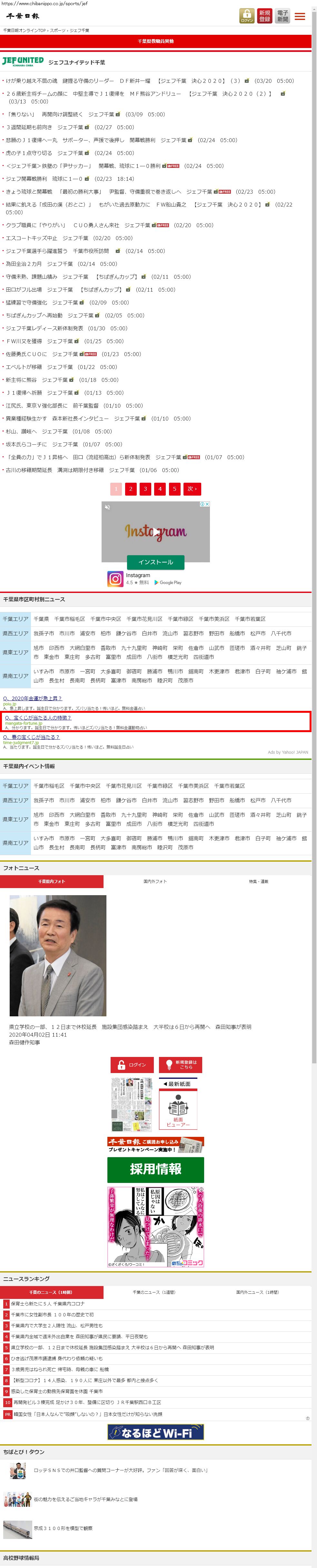Image resolution: width=317 pixels, height=1568 pixels.
Task: Open the 電子新聞 icon in header
Action: pos(283,16)
